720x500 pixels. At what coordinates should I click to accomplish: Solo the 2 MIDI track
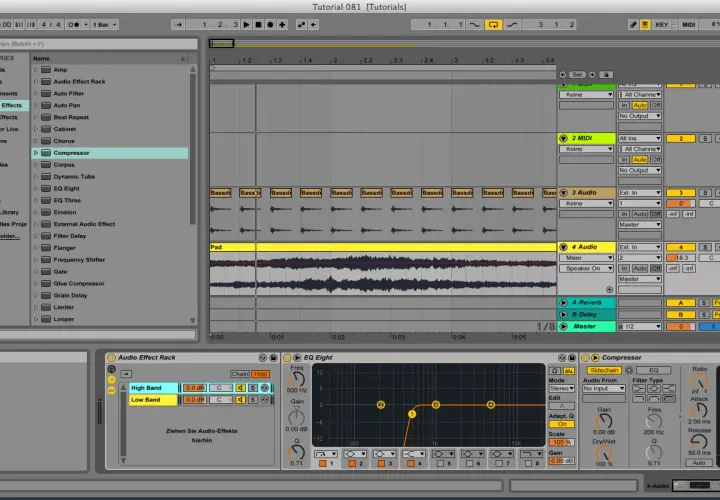pyautogui.click(x=705, y=139)
